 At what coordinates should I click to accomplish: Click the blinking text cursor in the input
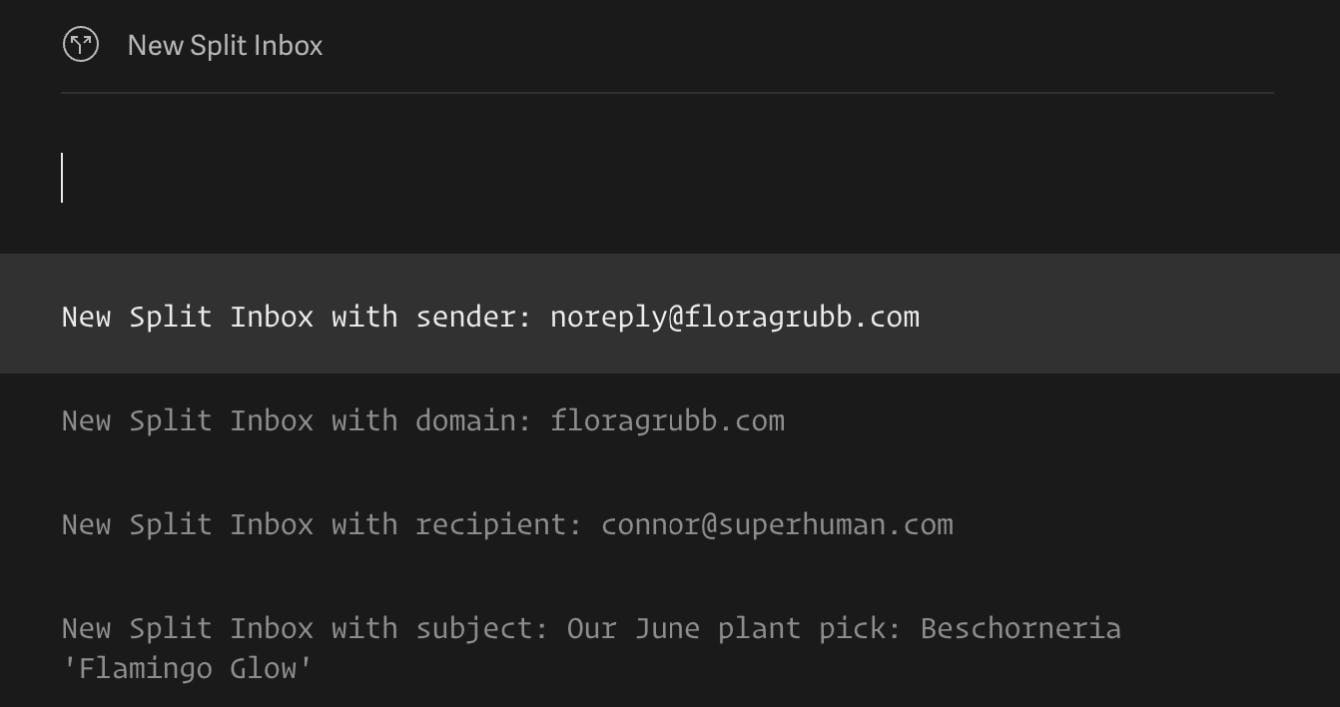pos(62,178)
